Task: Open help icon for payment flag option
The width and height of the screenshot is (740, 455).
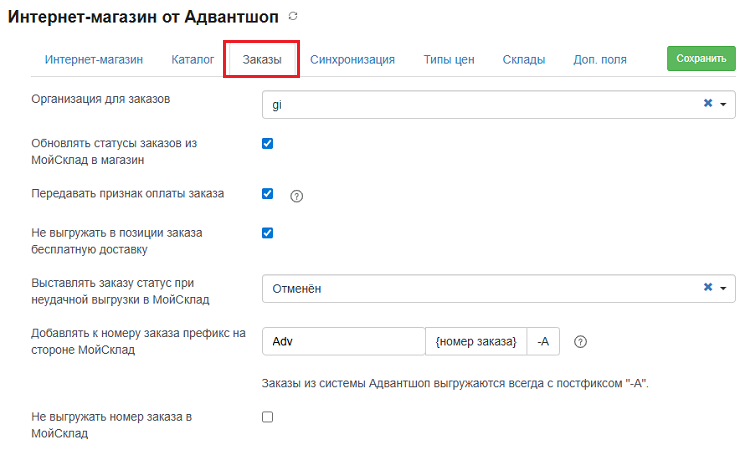Action: 296,196
